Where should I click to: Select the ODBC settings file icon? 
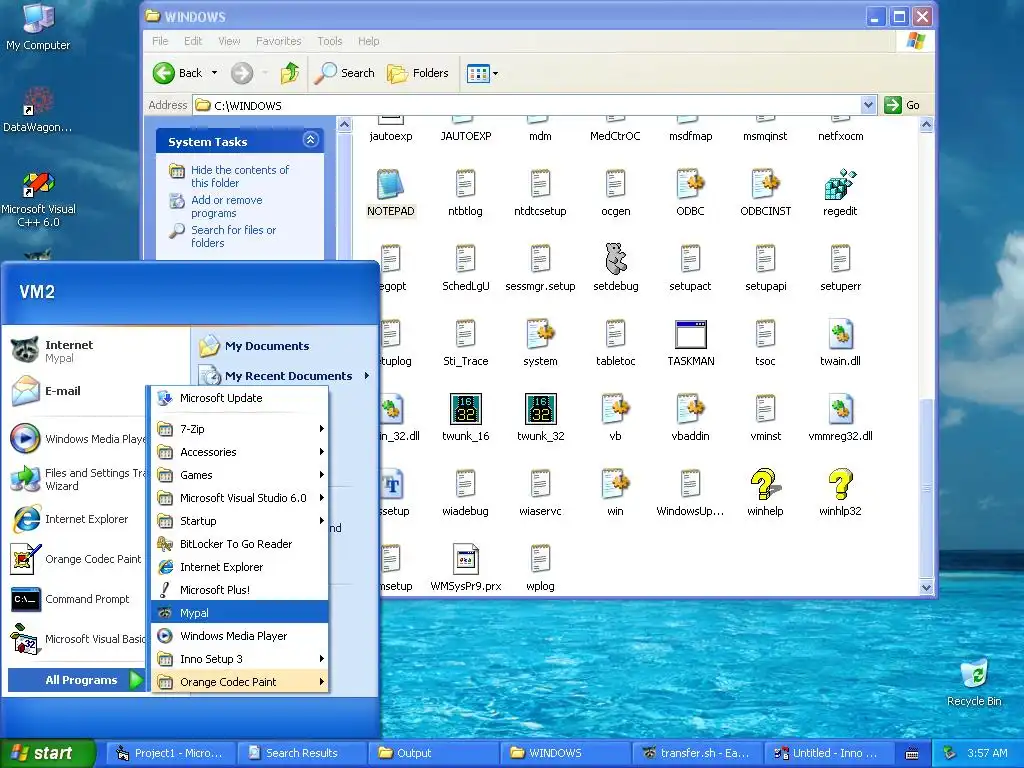coord(690,185)
